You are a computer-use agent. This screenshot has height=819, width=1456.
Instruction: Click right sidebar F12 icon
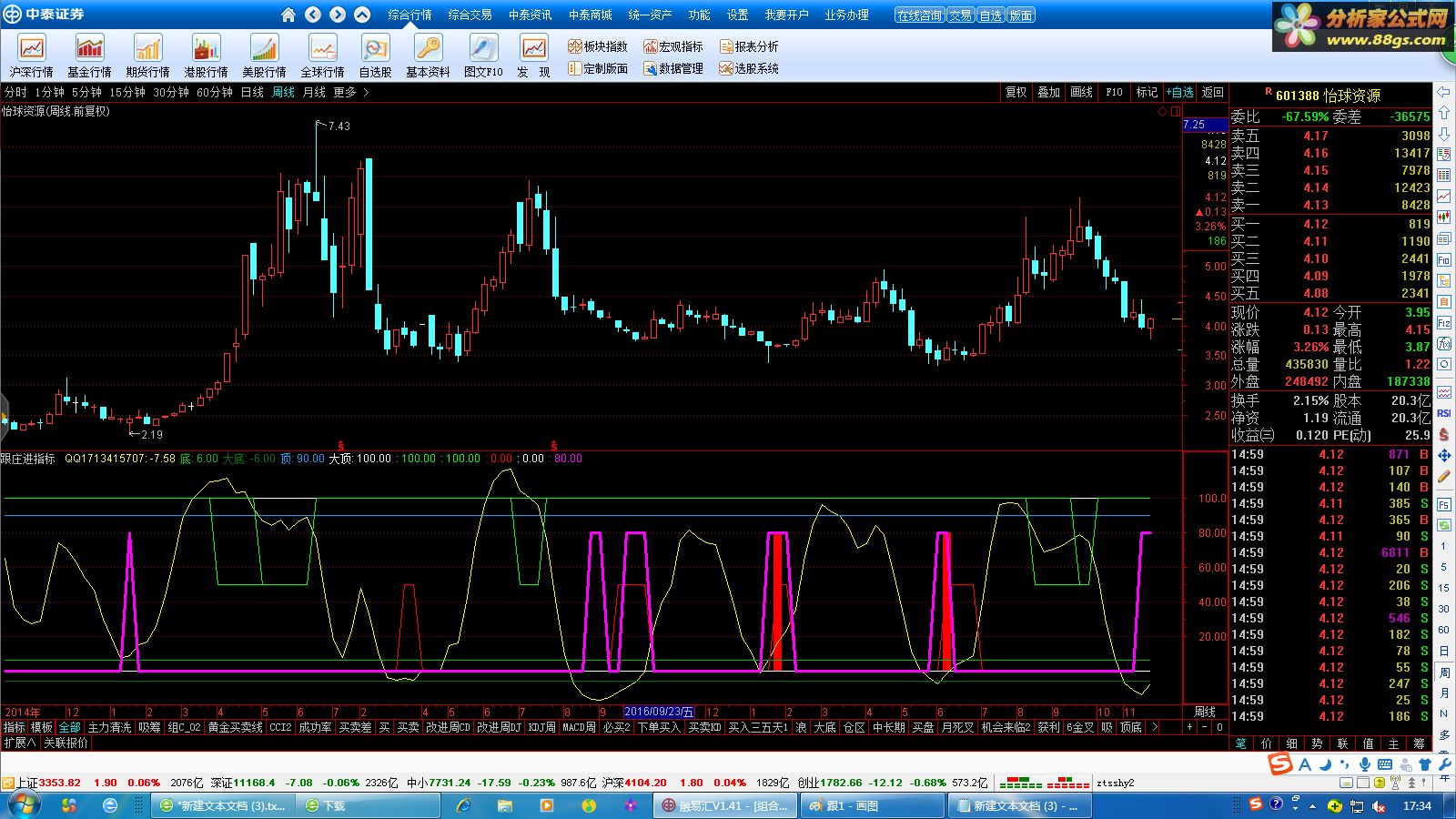(x=1444, y=323)
